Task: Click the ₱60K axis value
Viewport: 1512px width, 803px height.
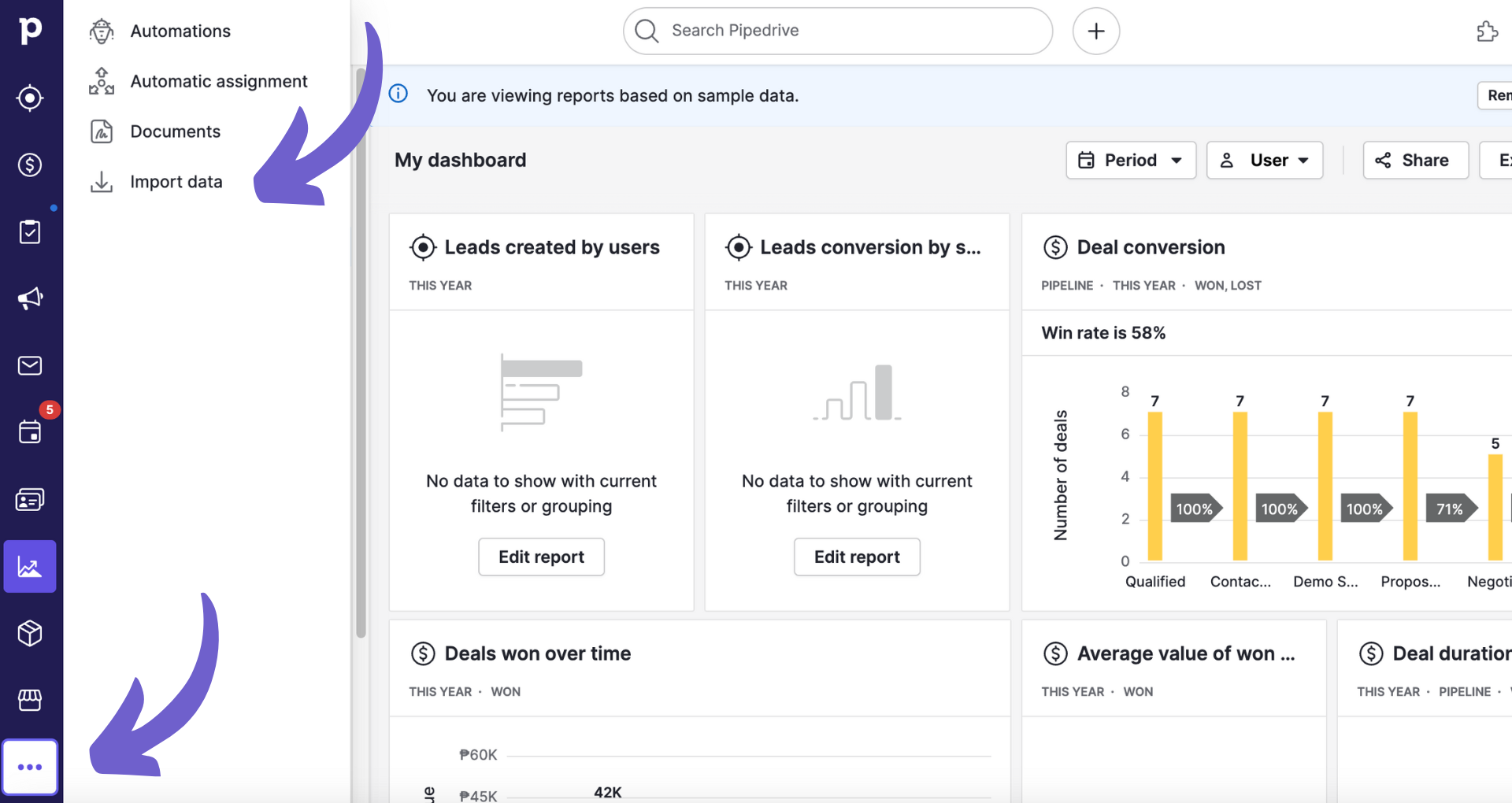Action: (x=478, y=755)
